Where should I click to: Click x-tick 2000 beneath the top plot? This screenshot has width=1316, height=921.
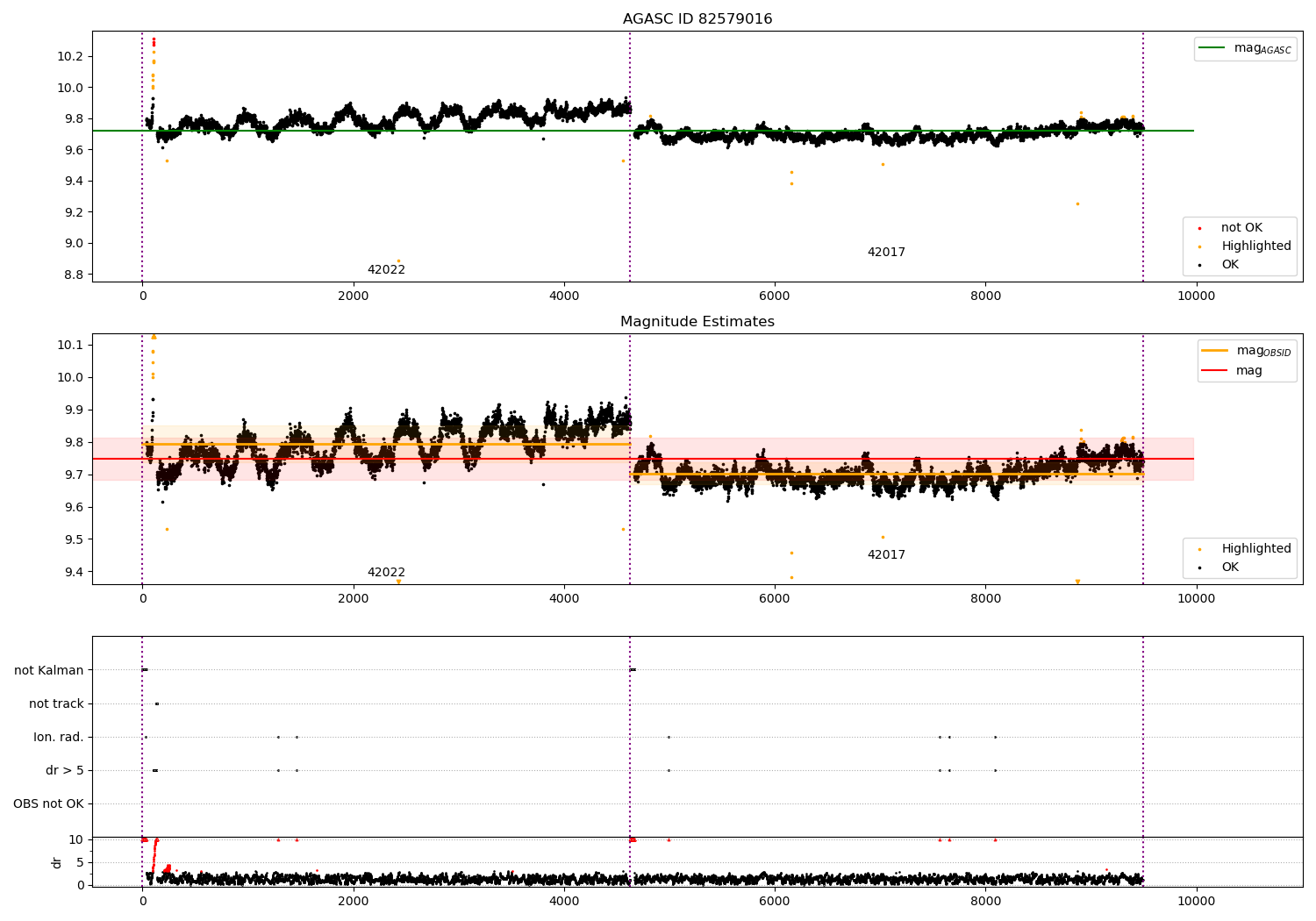(x=353, y=296)
